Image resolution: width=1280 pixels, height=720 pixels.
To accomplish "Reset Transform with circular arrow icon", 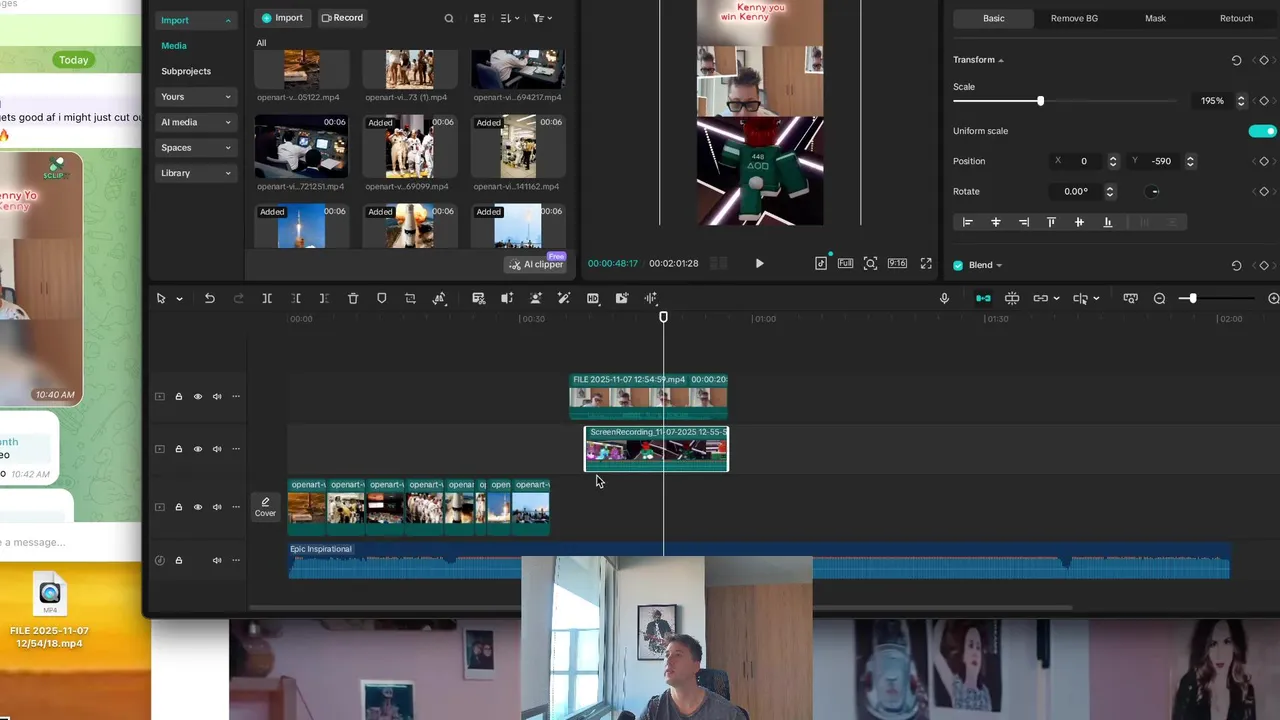I will click(x=1236, y=60).
